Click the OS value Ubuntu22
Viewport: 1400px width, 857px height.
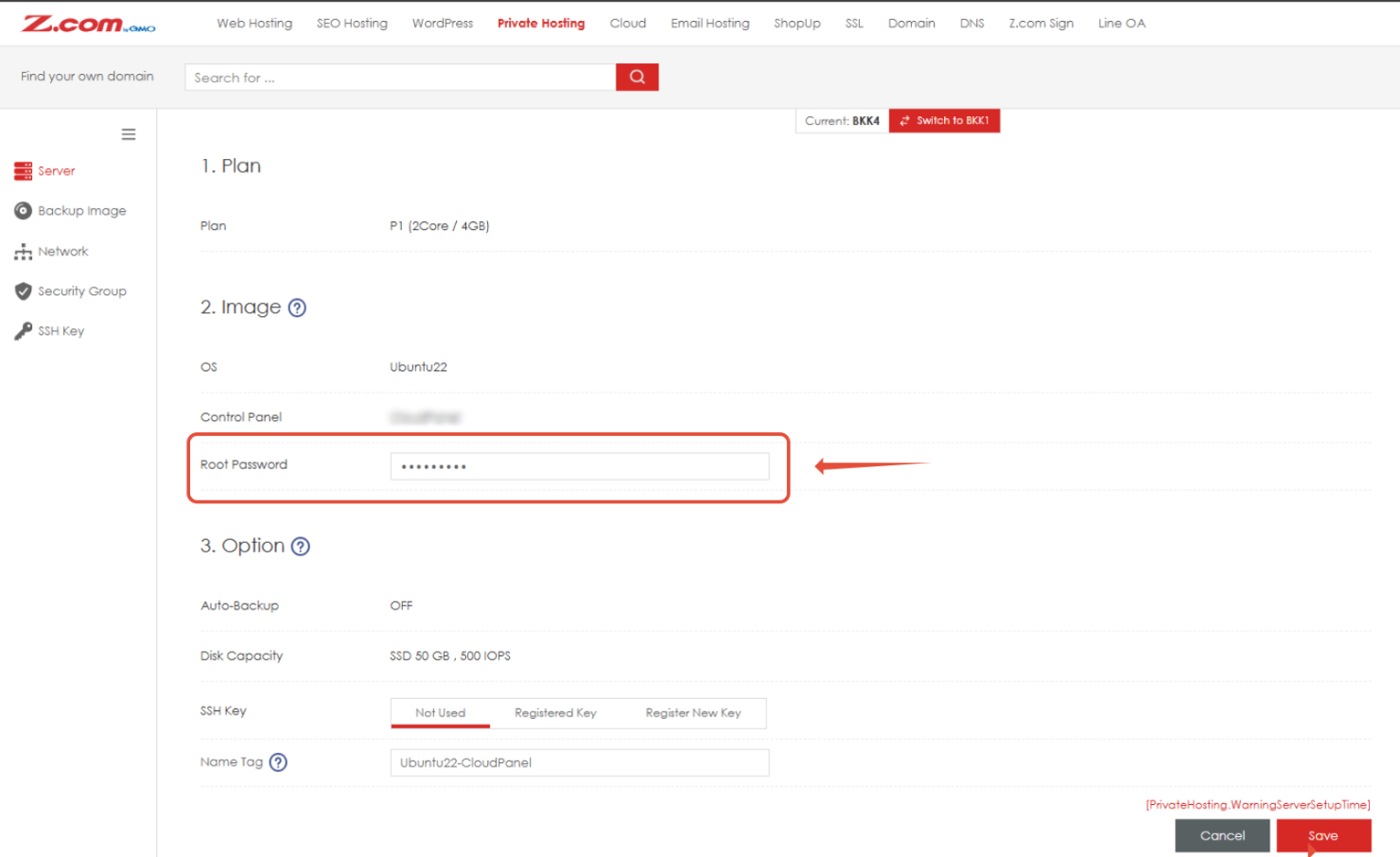[418, 367]
